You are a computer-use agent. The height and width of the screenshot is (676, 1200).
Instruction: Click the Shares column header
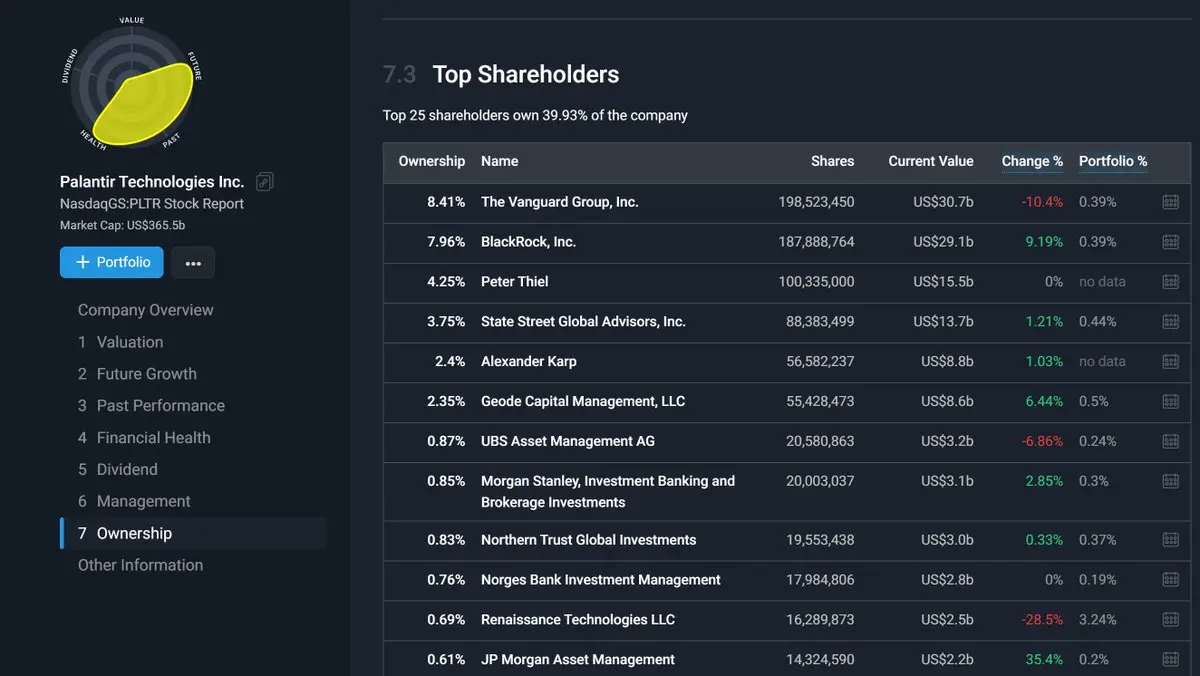click(x=833, y=161)
